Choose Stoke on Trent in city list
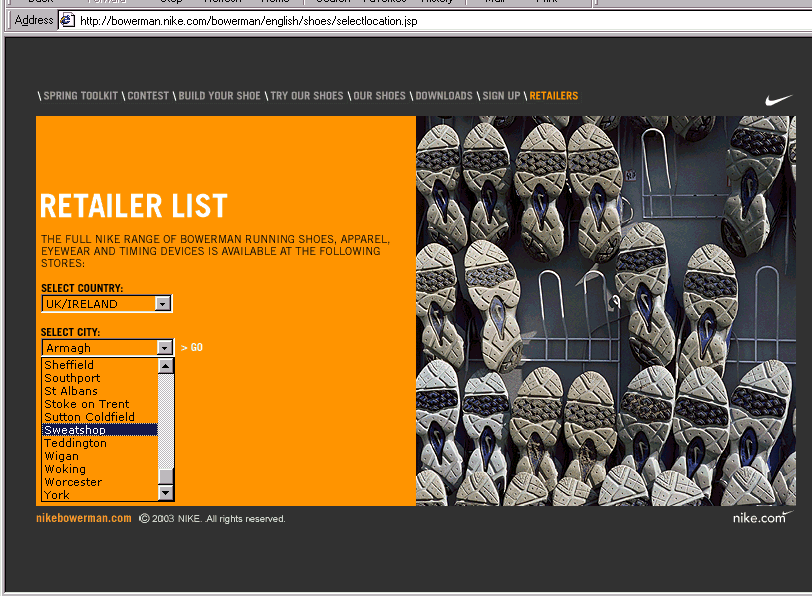 pyautogui.click(x=100, y=404)
